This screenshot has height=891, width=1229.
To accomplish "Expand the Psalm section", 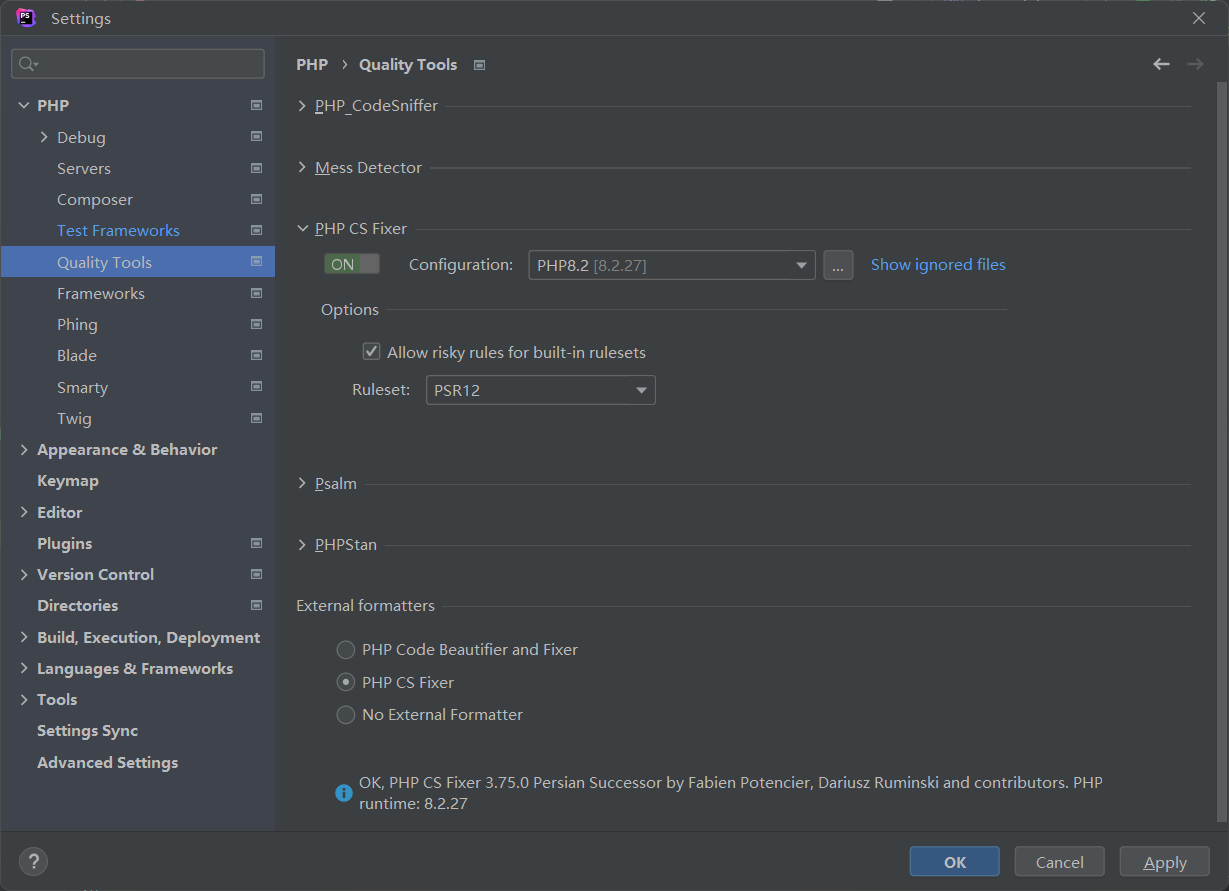I will 302,483.
